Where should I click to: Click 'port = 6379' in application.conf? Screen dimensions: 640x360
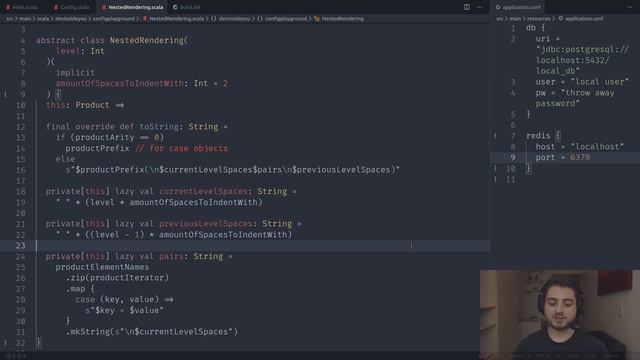(x=563, y=157)
